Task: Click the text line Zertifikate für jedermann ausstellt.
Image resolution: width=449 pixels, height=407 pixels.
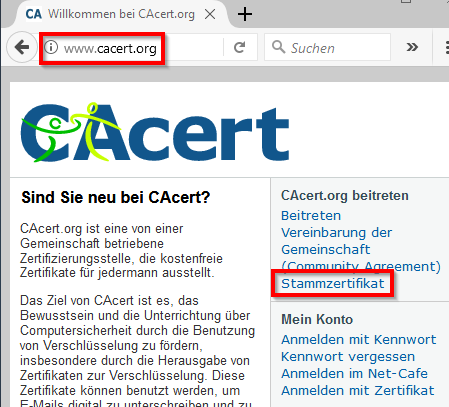Action: 117,273
